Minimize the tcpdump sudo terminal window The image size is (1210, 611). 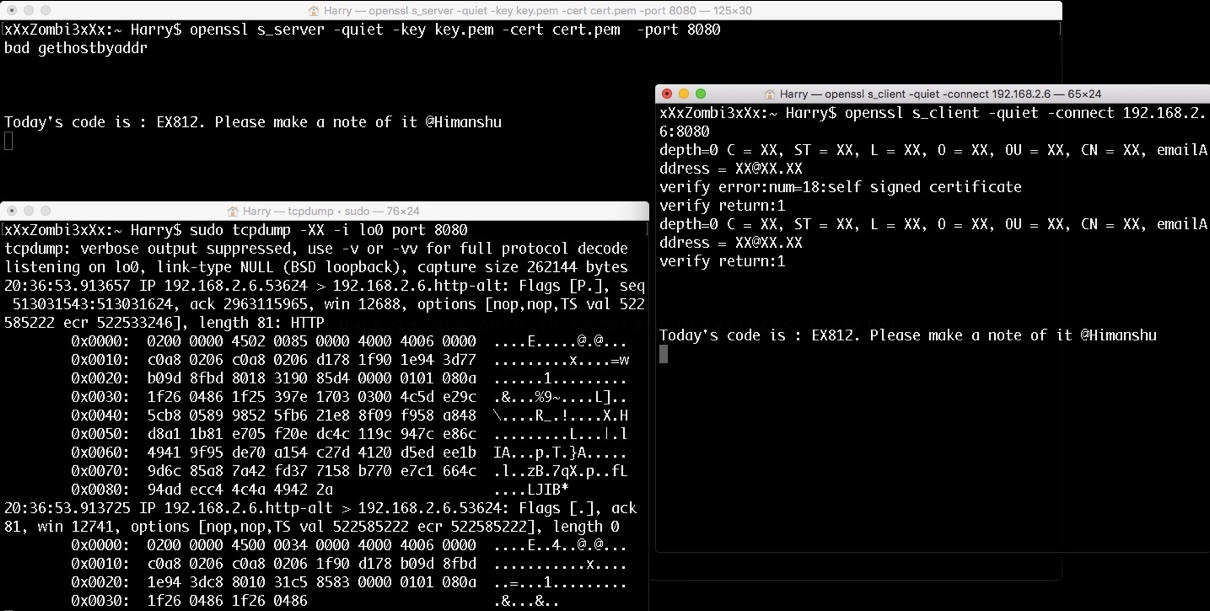[29, 211]
